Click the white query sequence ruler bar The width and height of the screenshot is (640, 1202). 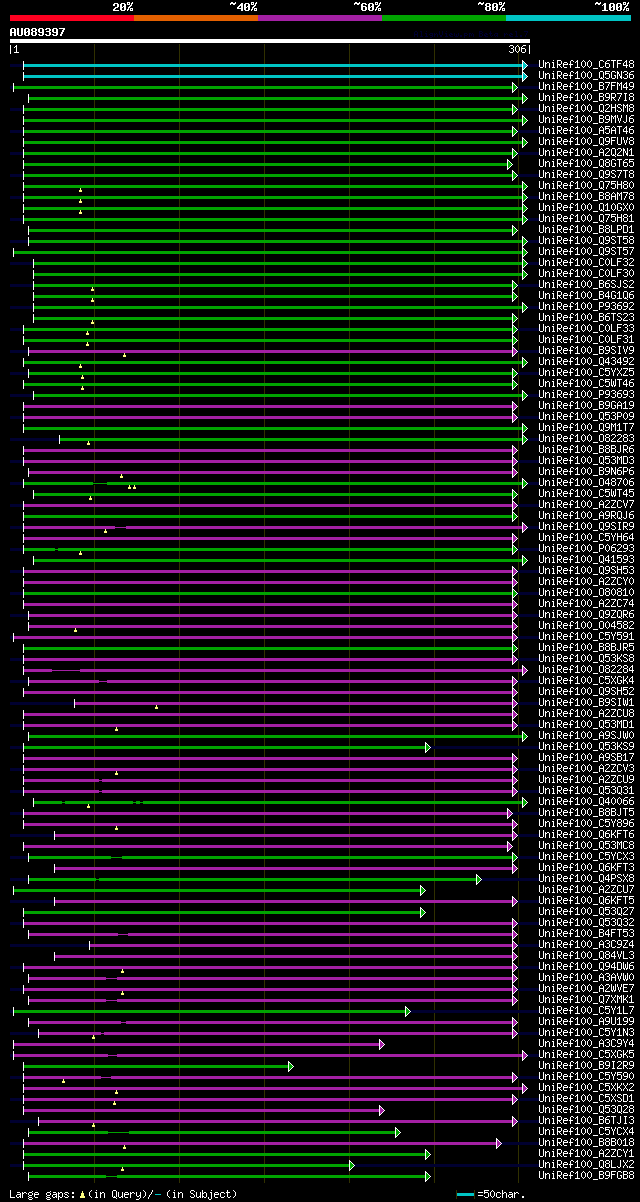click(269, 41)
